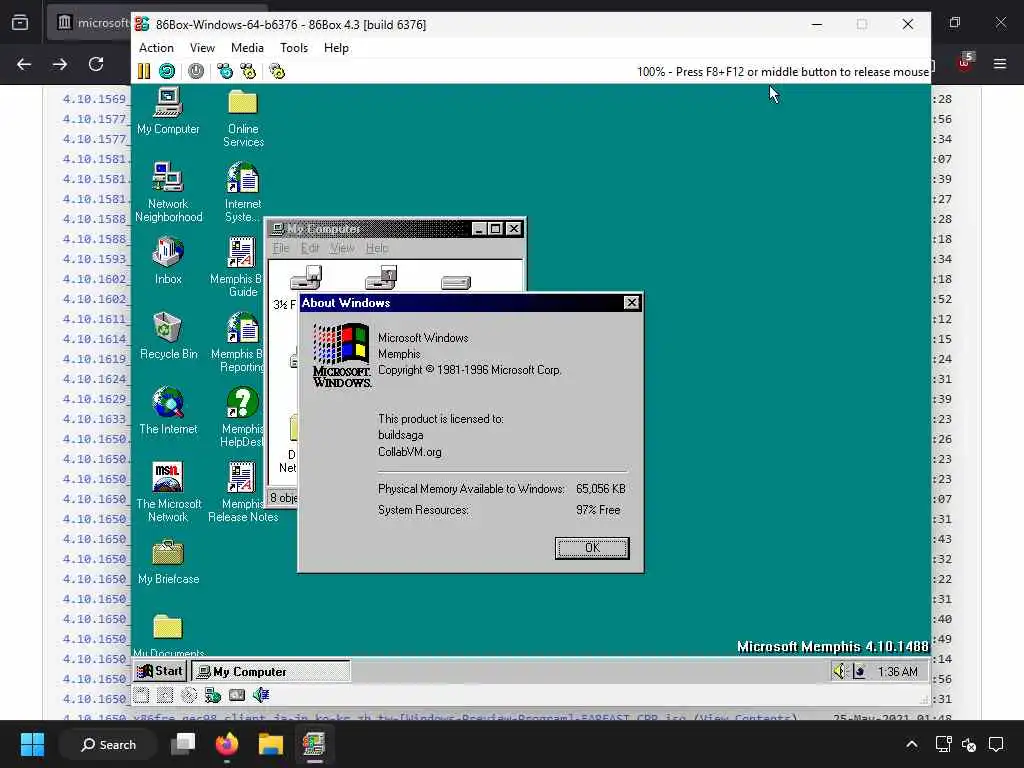Click the floppy drive icon in 86Box status bar
Image resolution: width=1024 pixels, height=768 pixels.
(141, 696)
